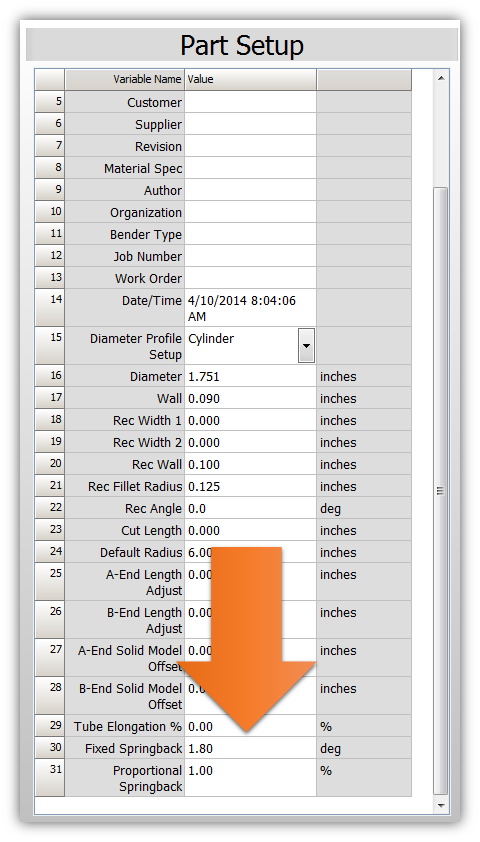Viewport: 480px width, 842px height.
Task: Click the vertical scrollbar thumb
Action: coord(441,490)
